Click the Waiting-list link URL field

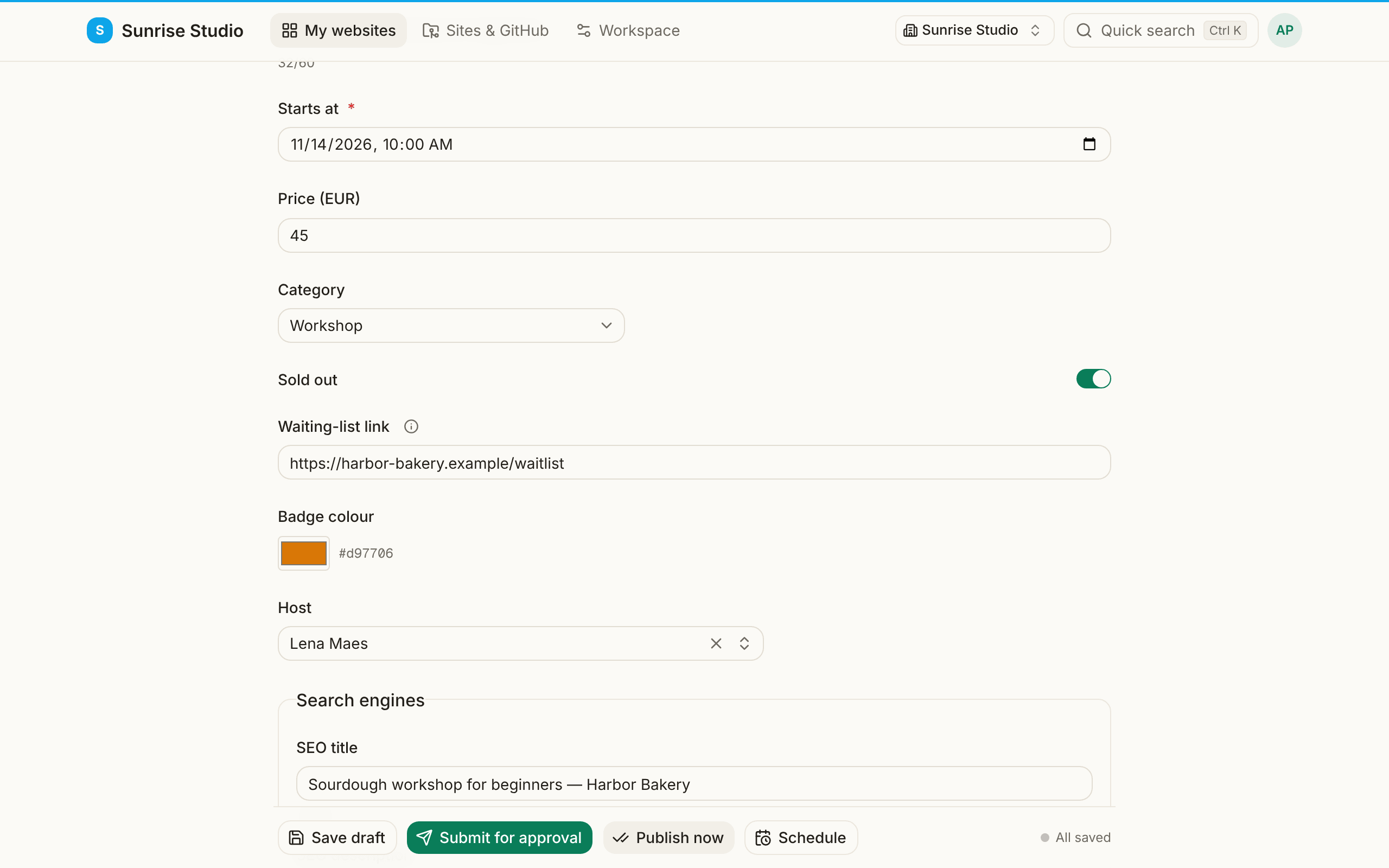(x=694, y=463)
